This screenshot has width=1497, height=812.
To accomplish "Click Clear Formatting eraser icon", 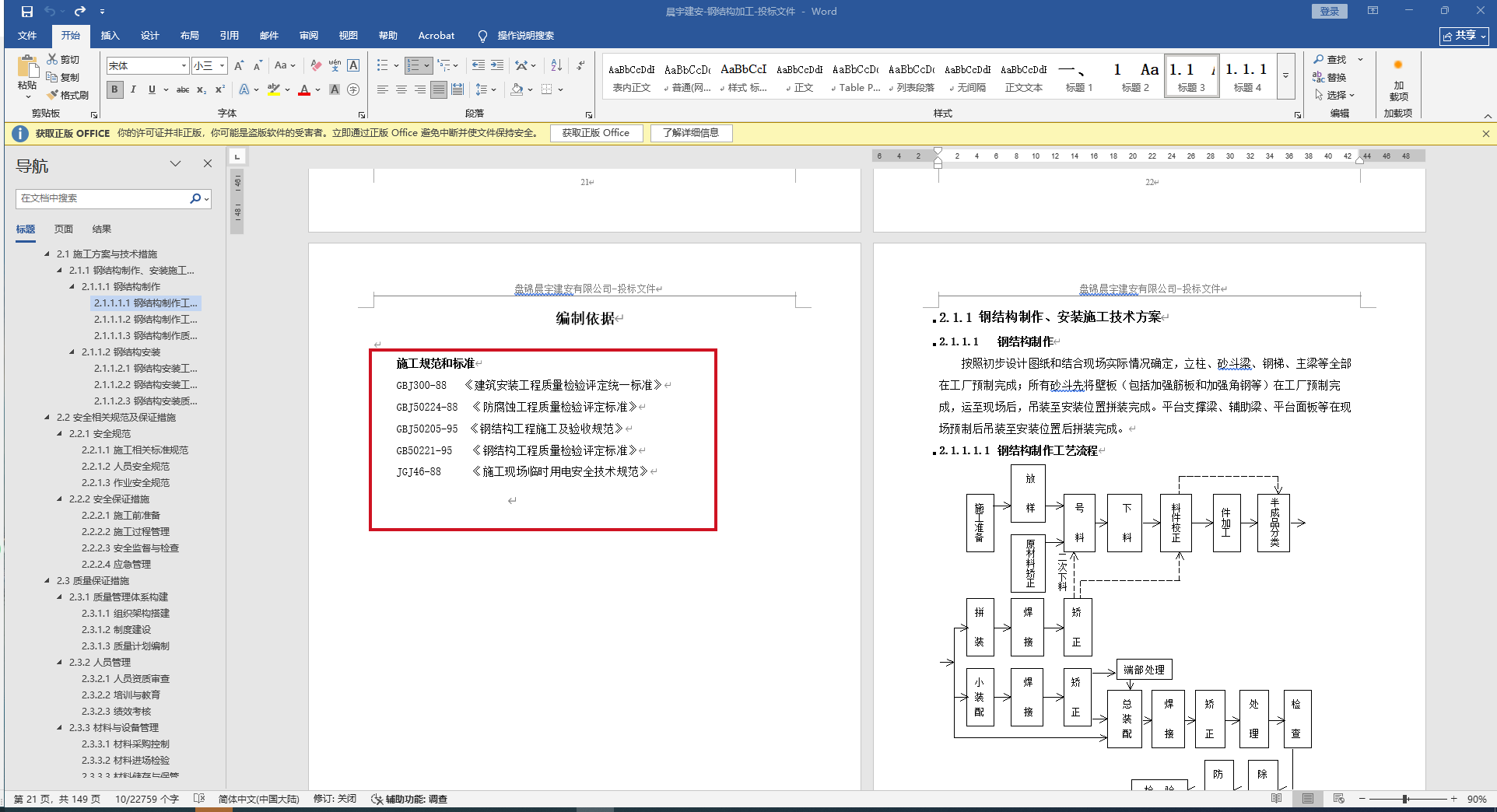I will click(x=315, y=65).
